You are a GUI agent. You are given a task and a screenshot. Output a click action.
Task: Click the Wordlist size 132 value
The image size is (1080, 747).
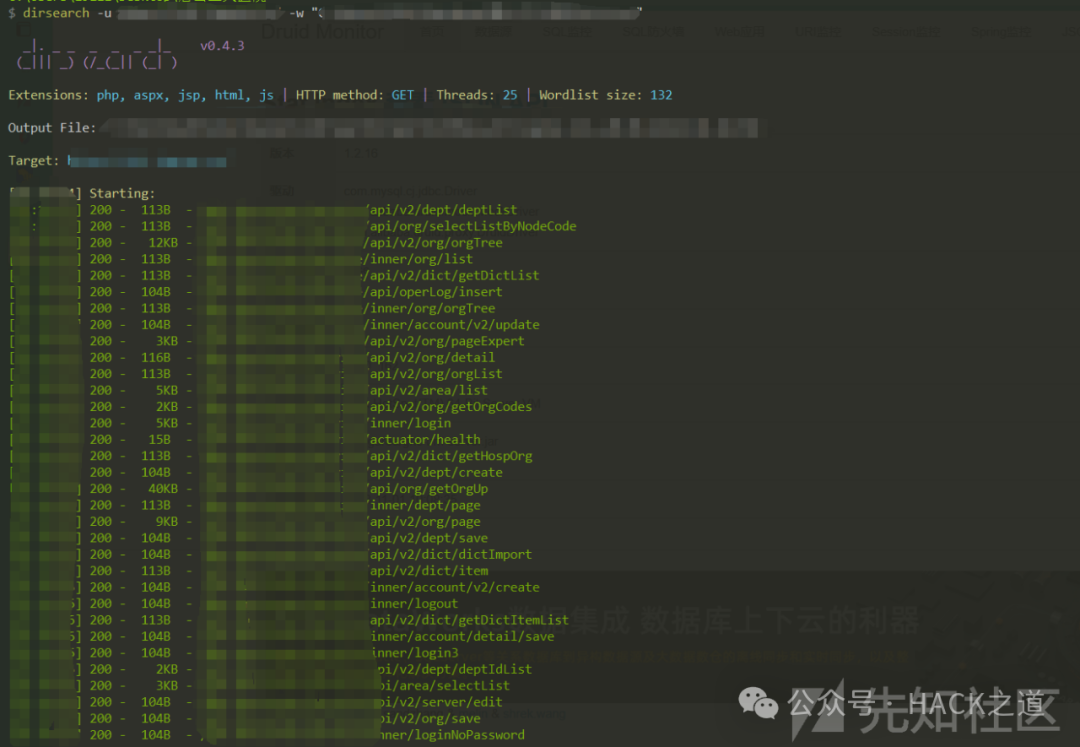coord(661,95)
